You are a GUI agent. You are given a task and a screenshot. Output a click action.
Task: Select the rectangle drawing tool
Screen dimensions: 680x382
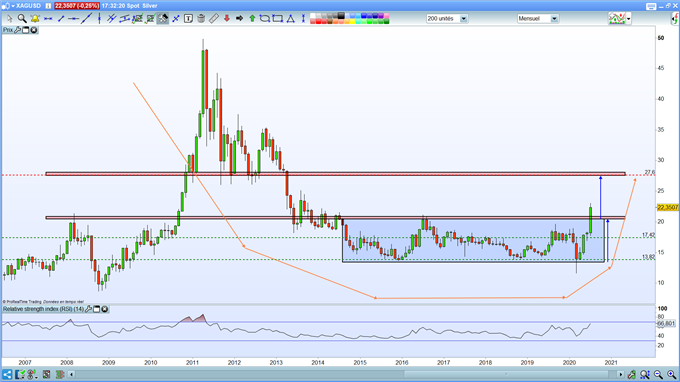click(x=278, y=19)
